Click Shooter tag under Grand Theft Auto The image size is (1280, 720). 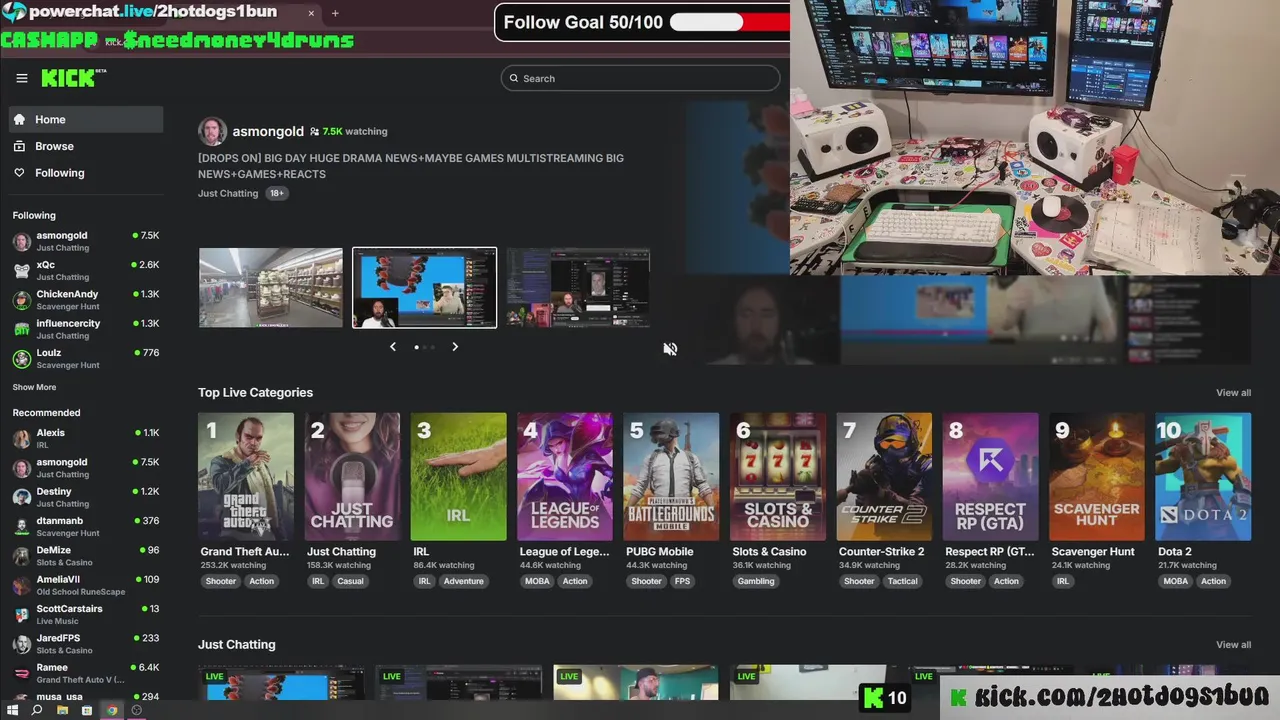pos(221,581)
